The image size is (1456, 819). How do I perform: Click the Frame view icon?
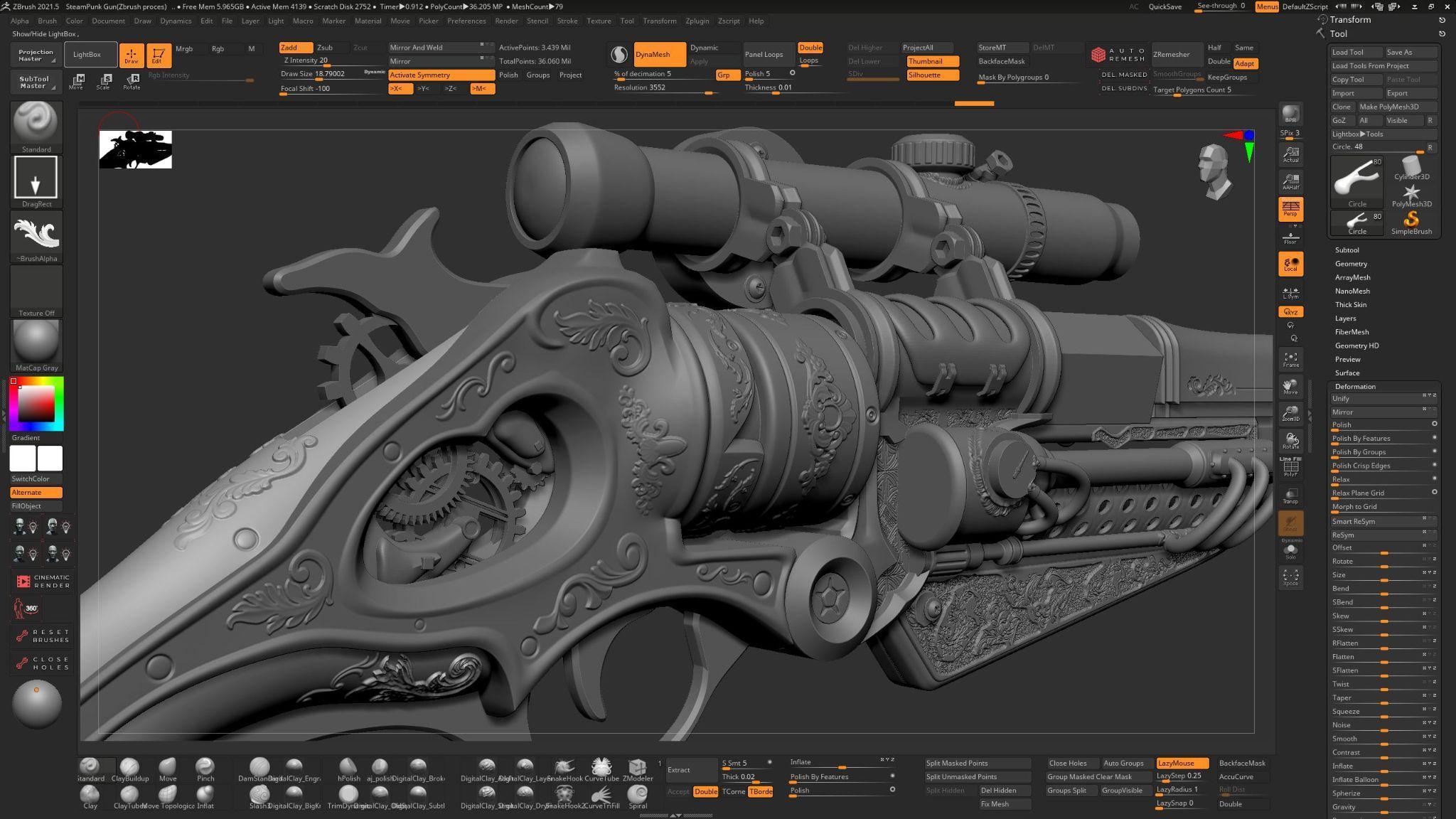[x=1290, y=359]
